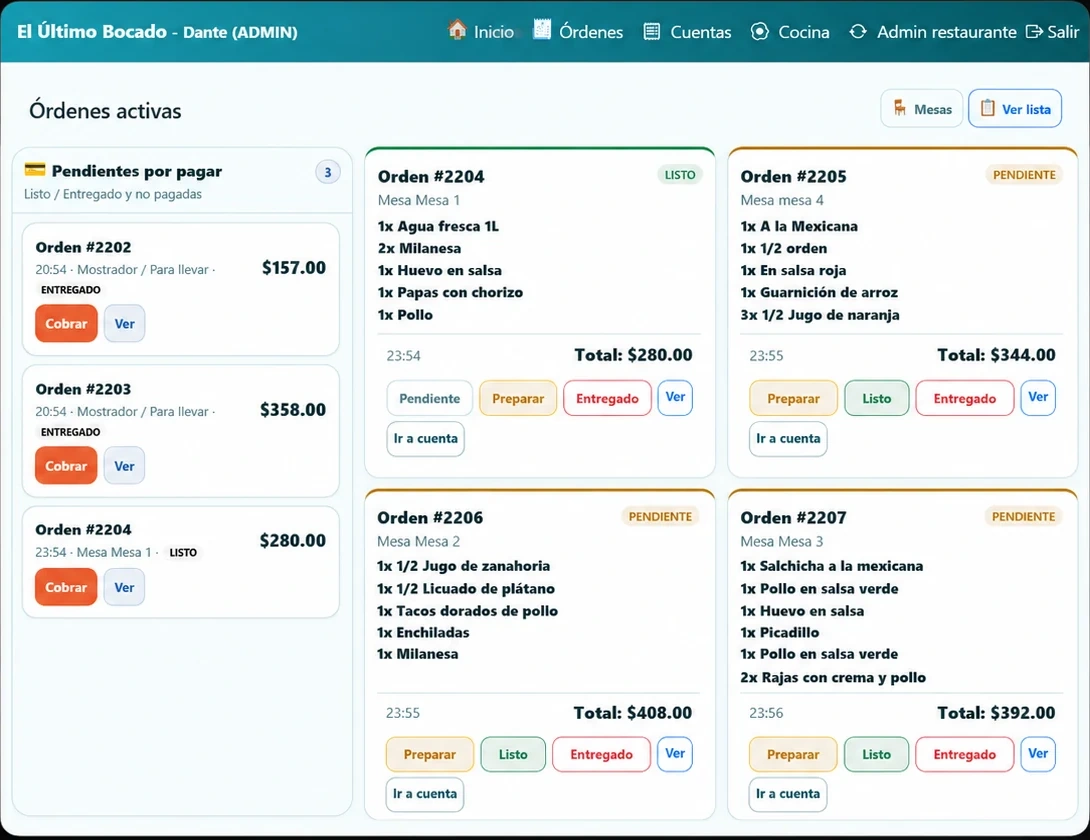This screenshot has width=1090, height=840.
Task: Click item 2x Rajas con crema y pollo
Action: click(x=833, y=677)
